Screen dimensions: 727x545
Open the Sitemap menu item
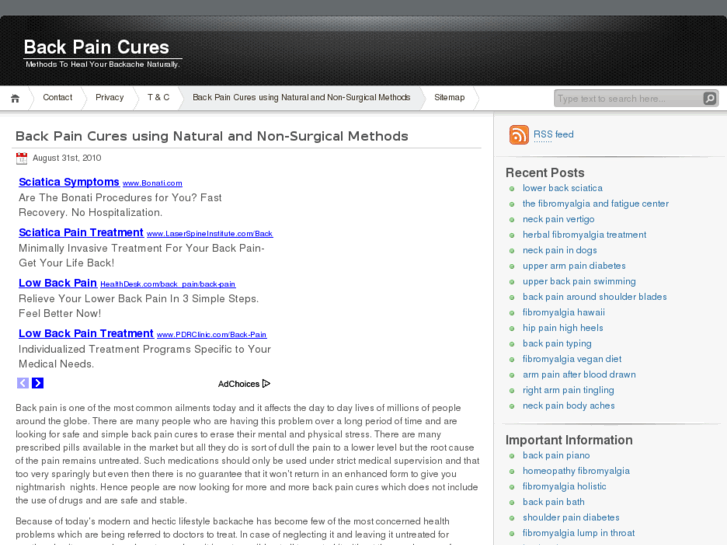(x=449, y=97)
